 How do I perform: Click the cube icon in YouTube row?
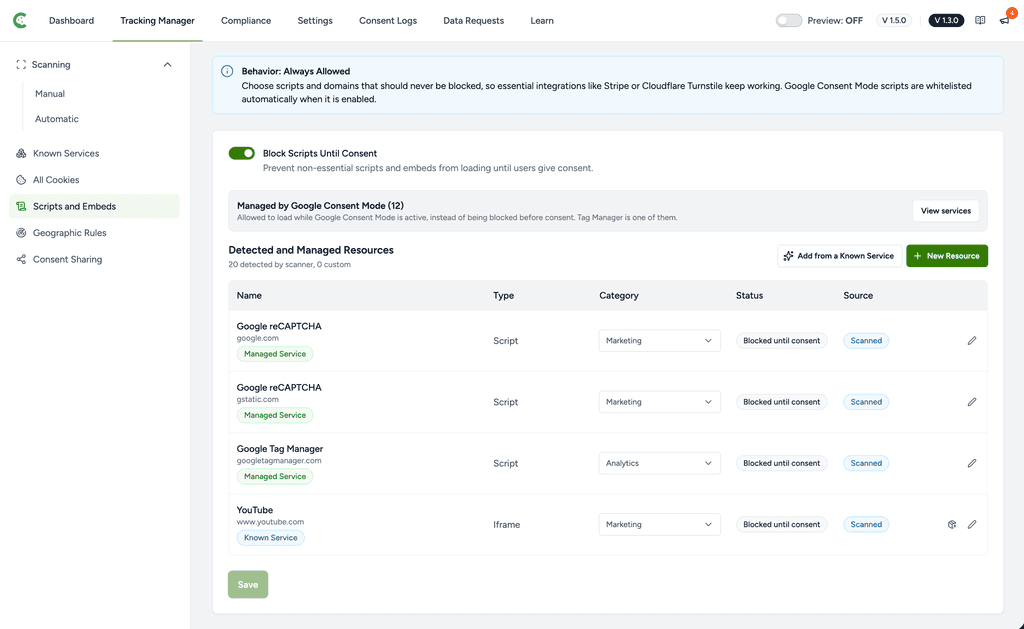952,524
